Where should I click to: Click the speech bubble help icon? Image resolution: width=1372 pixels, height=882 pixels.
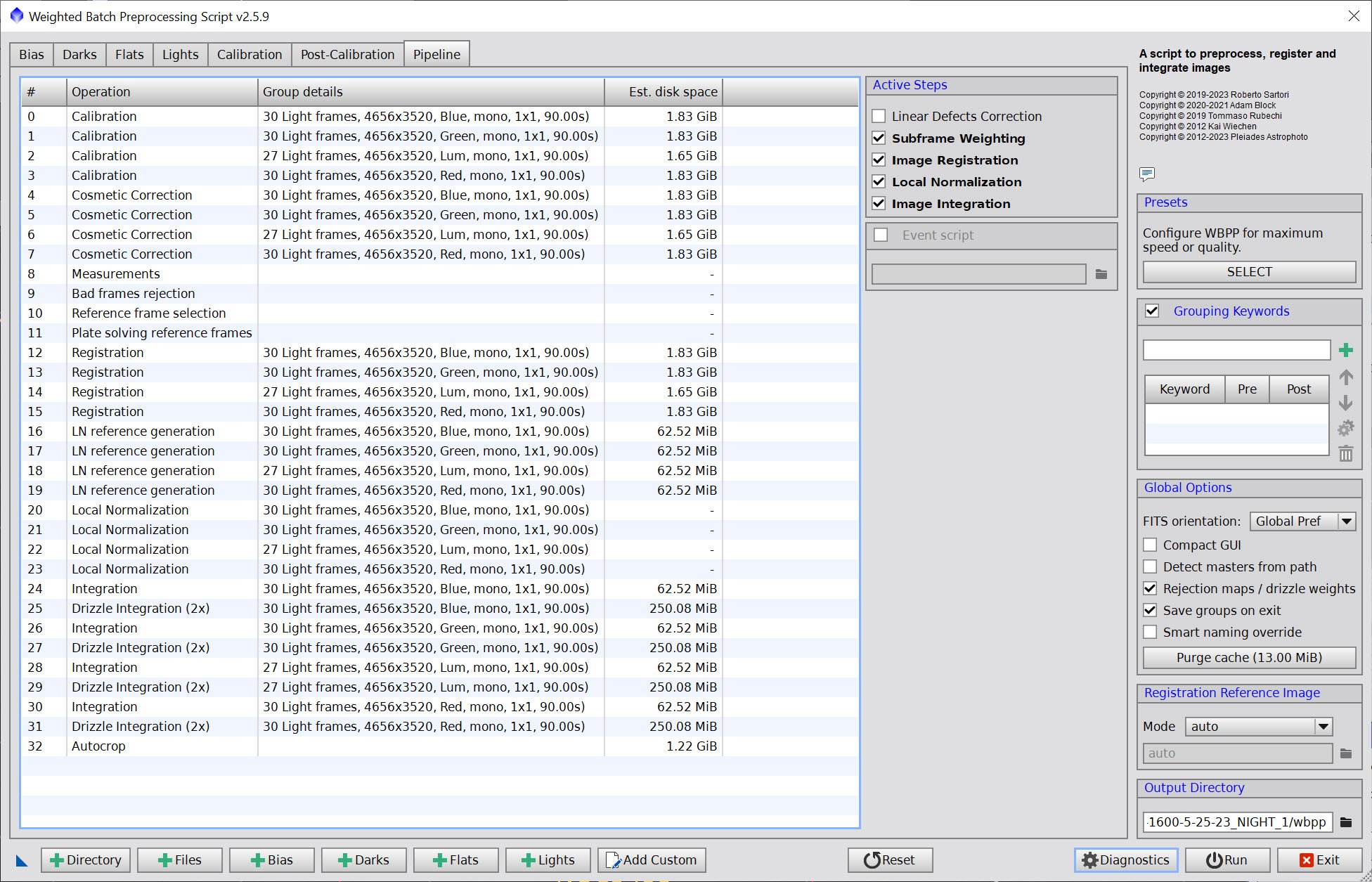(1147, 174)
